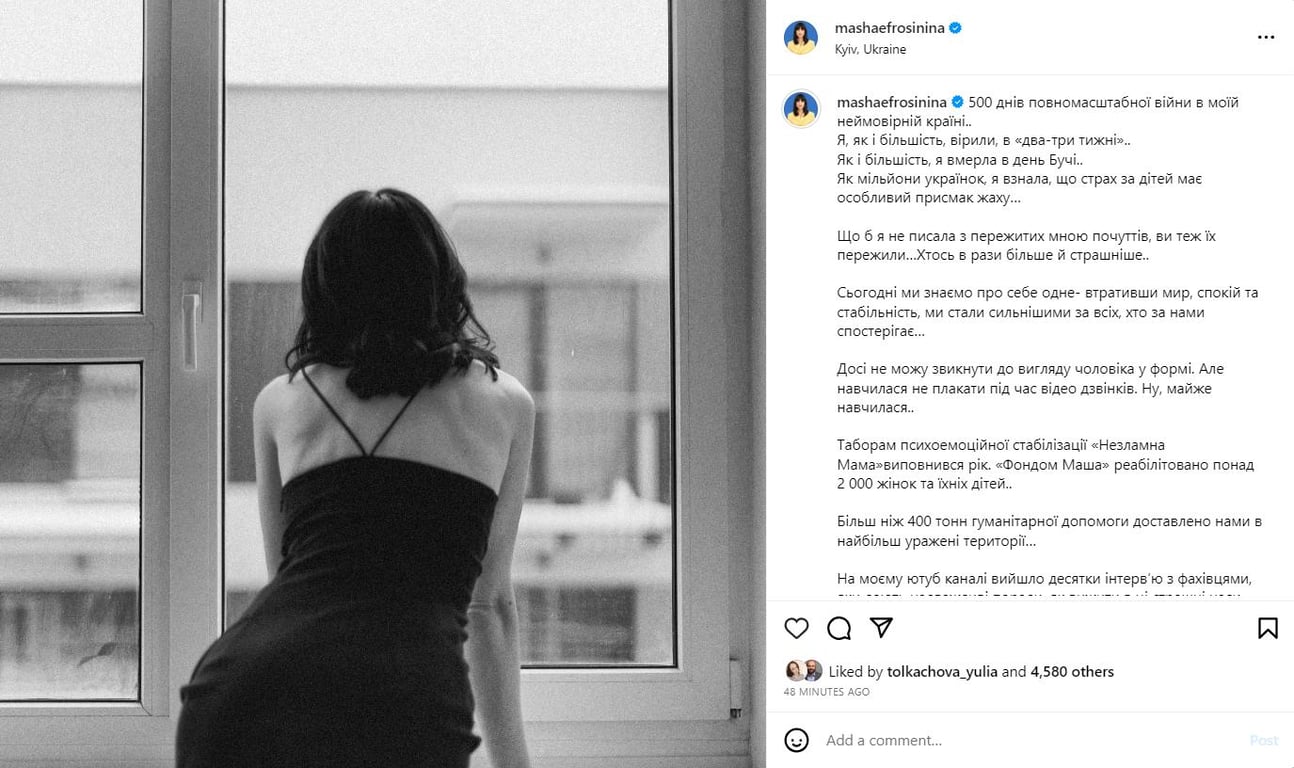Open the three-dot more options menu

1266,37
